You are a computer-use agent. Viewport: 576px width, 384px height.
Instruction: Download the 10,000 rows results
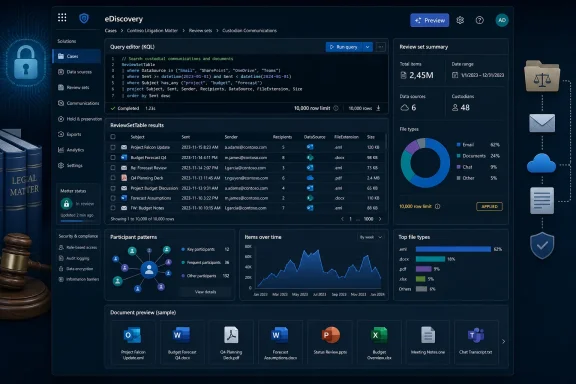point(378,108)
